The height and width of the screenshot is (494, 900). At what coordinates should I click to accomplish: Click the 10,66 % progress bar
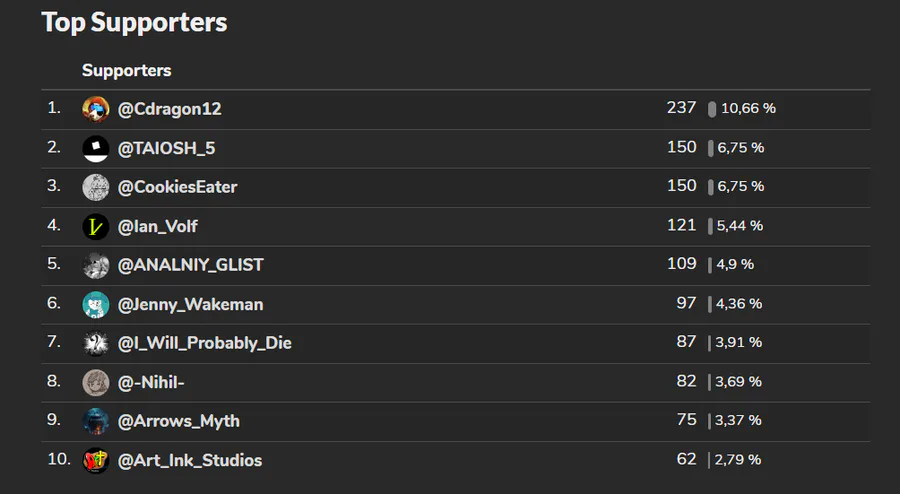click(x=712, y=109)
